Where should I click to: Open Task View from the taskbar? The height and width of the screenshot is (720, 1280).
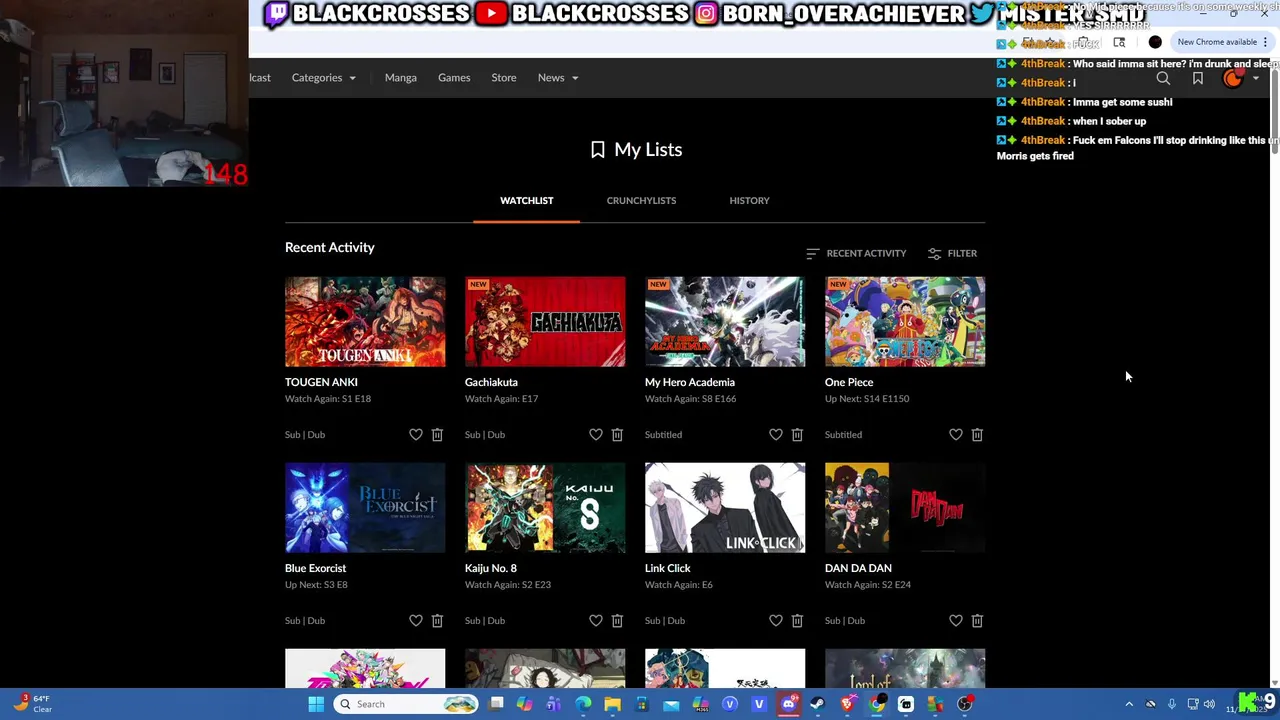point(496,704)
